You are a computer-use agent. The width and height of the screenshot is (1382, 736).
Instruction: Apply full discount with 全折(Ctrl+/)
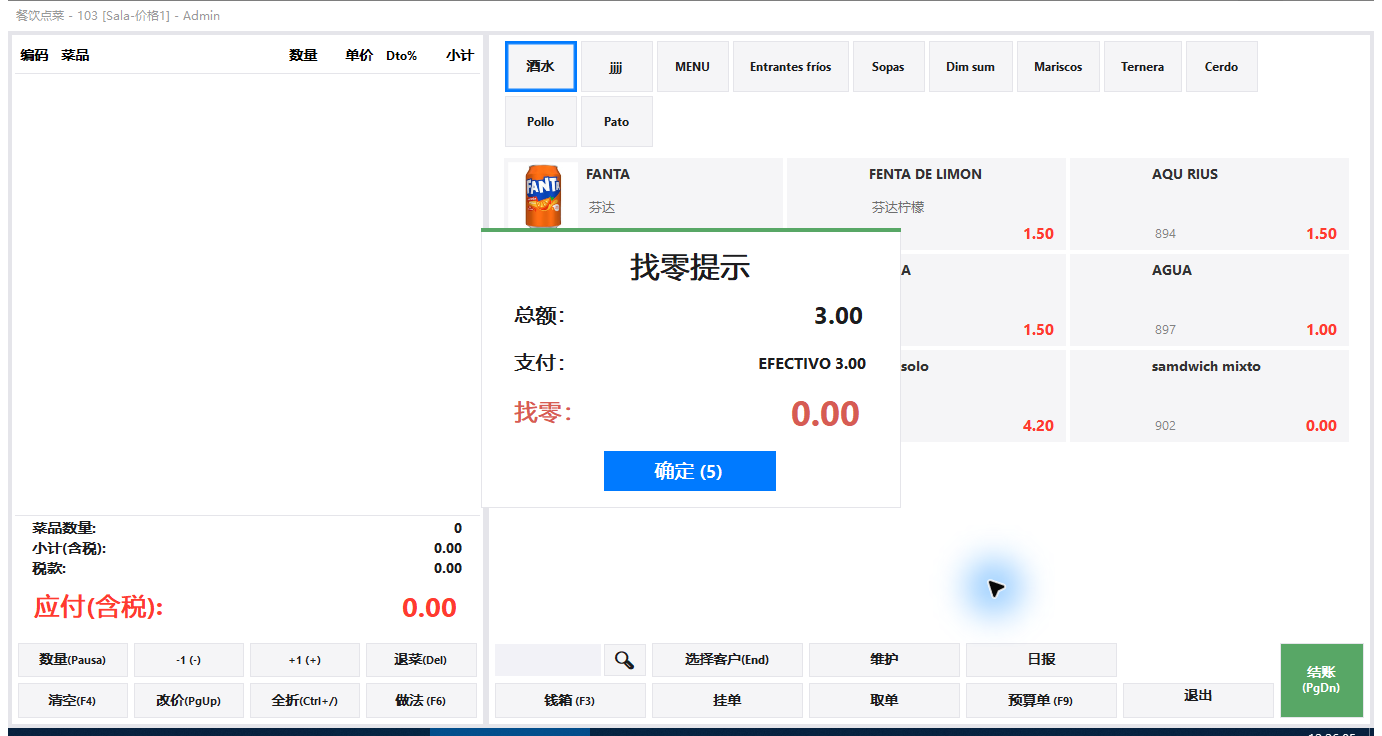[x=305, y=701]
